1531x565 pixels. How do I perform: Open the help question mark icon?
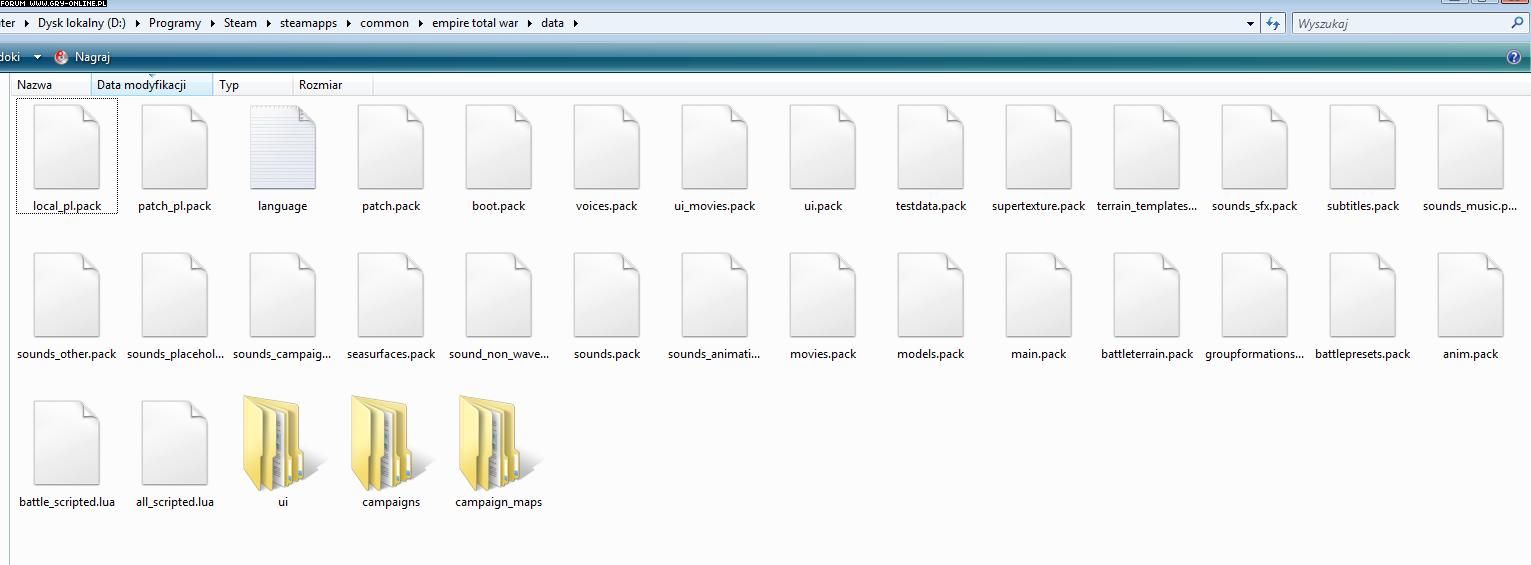[x=1513, y=57]
